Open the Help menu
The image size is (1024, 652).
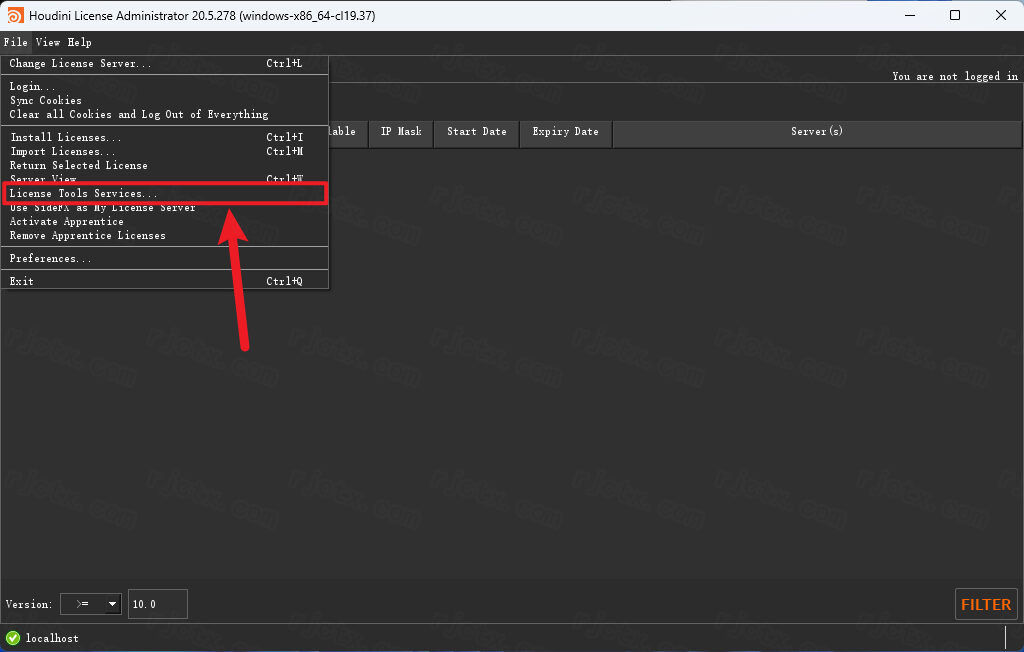[79, 42]
